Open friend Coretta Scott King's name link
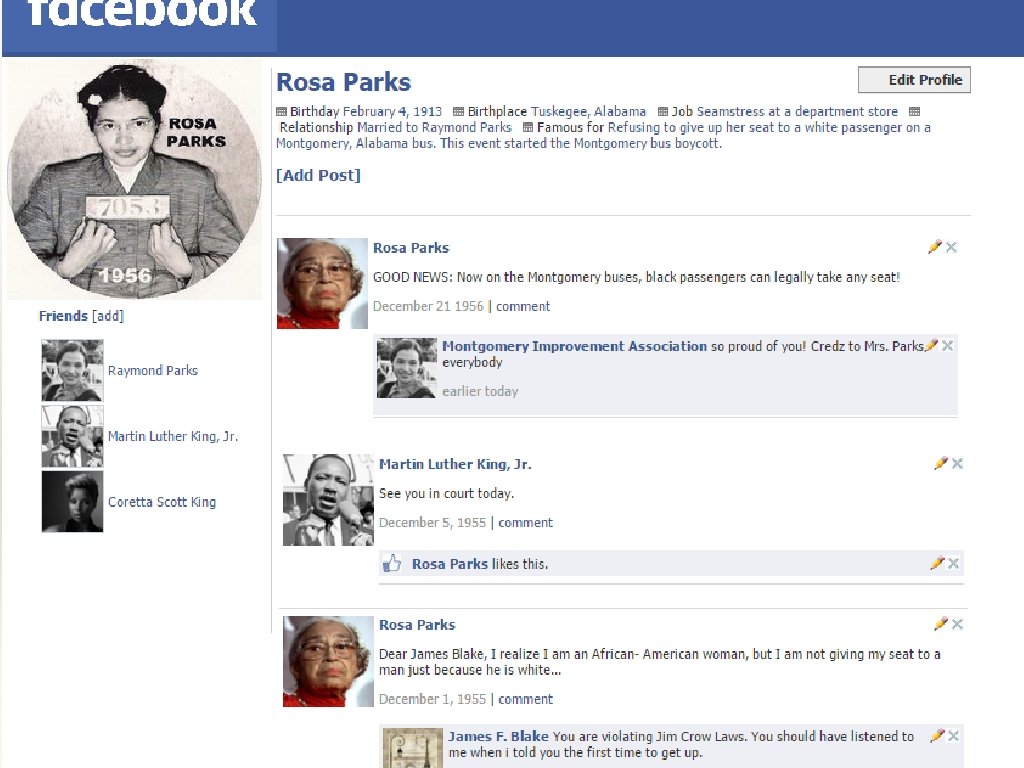 pos(162,502)
